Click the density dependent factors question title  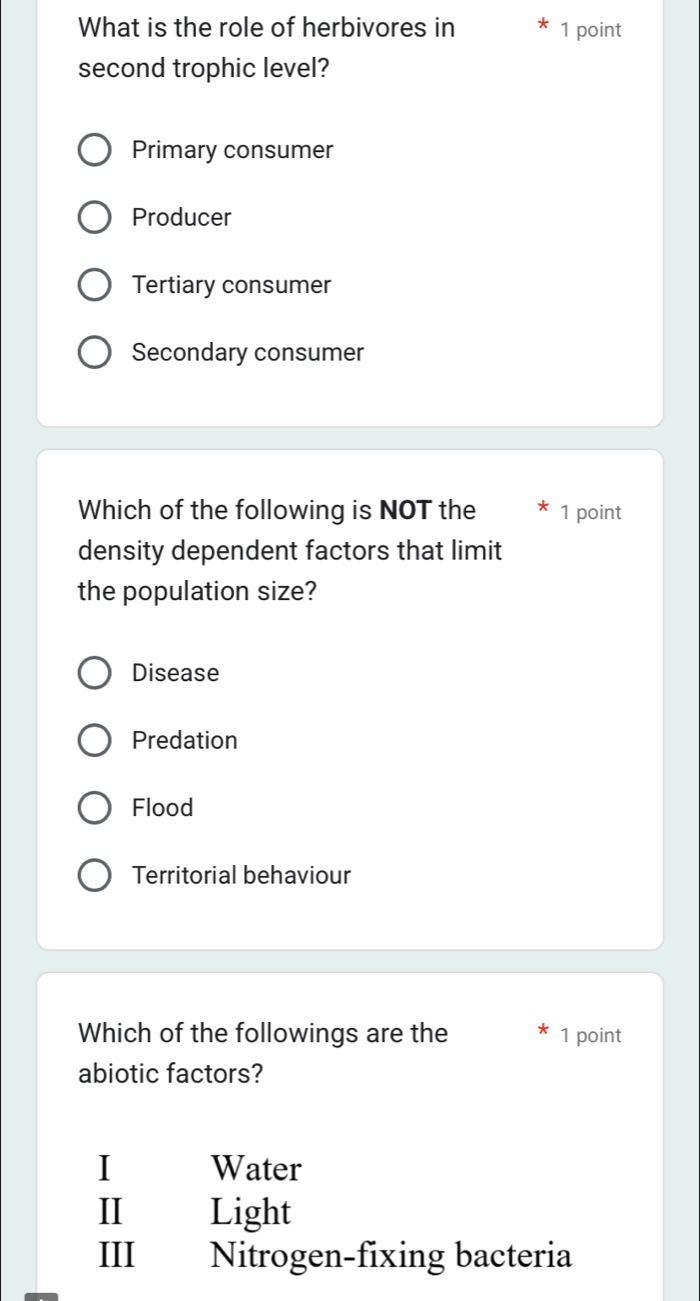[290, 550]
